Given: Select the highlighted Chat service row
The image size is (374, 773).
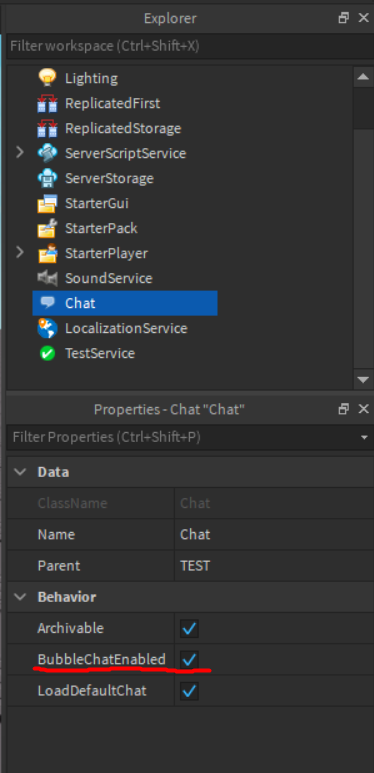Looking at the screenshot, I should 125,303.
